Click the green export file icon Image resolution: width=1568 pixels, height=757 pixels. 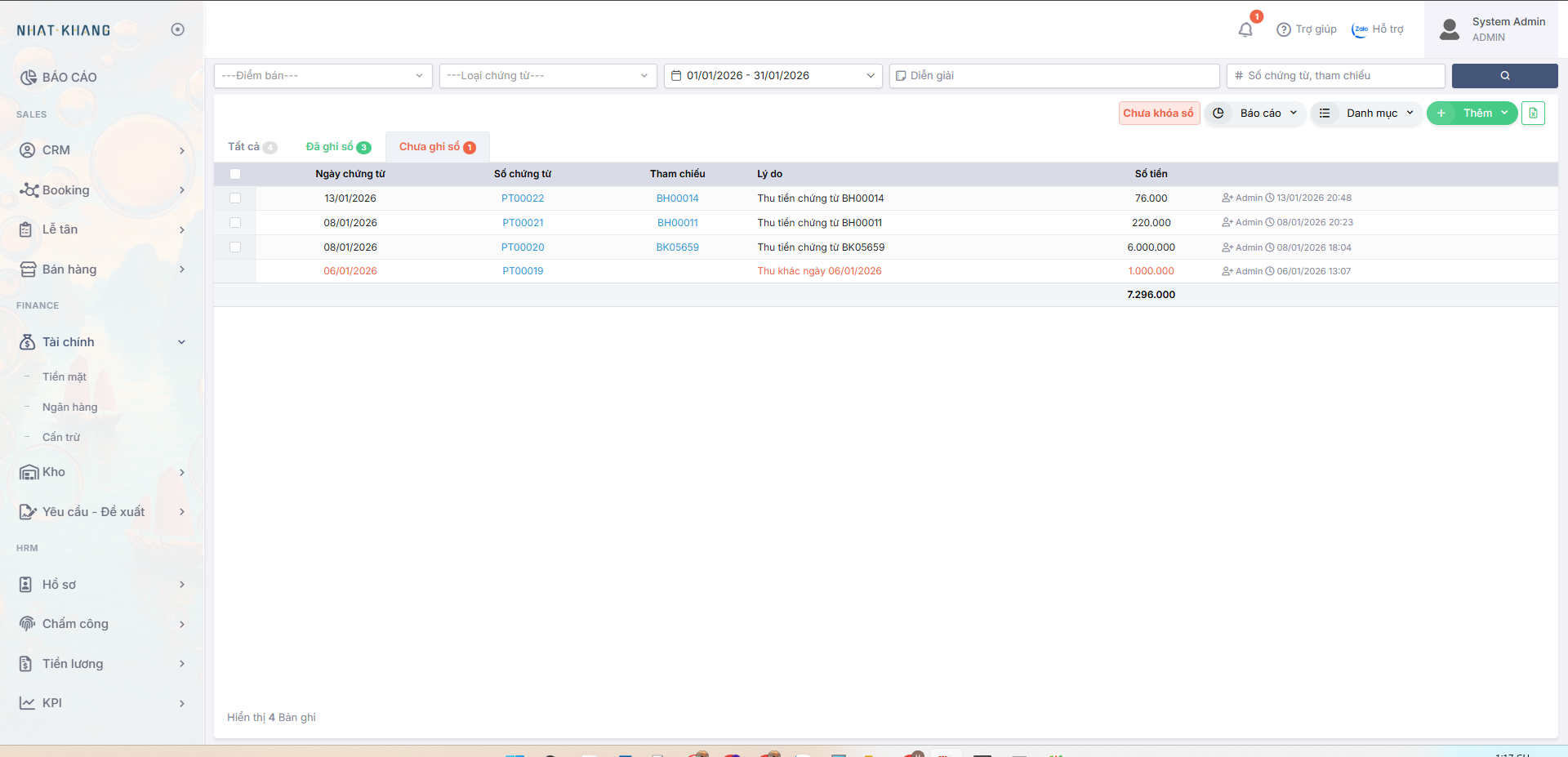tap(1533, 114)
